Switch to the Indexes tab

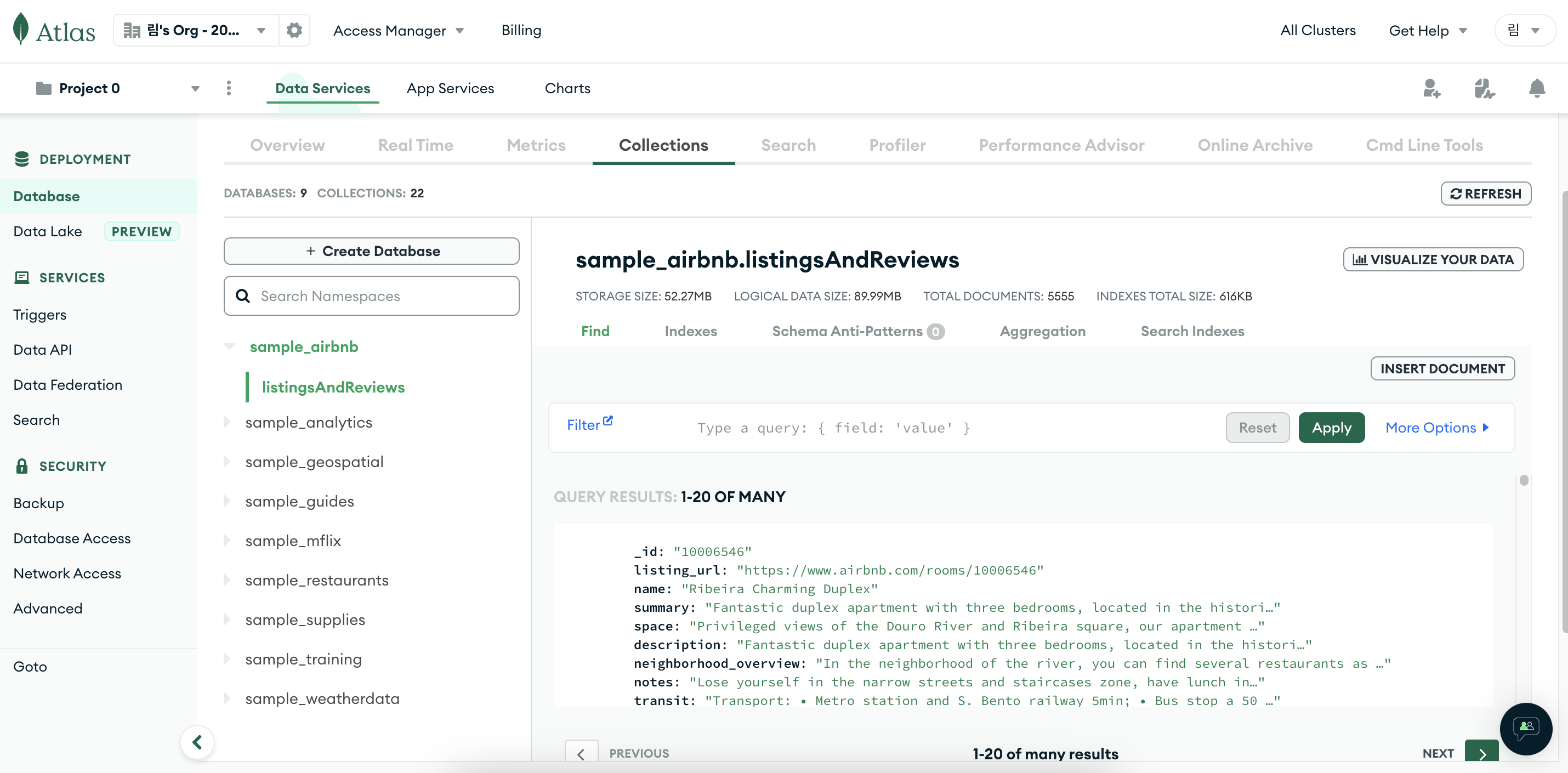tap(691, 331)
